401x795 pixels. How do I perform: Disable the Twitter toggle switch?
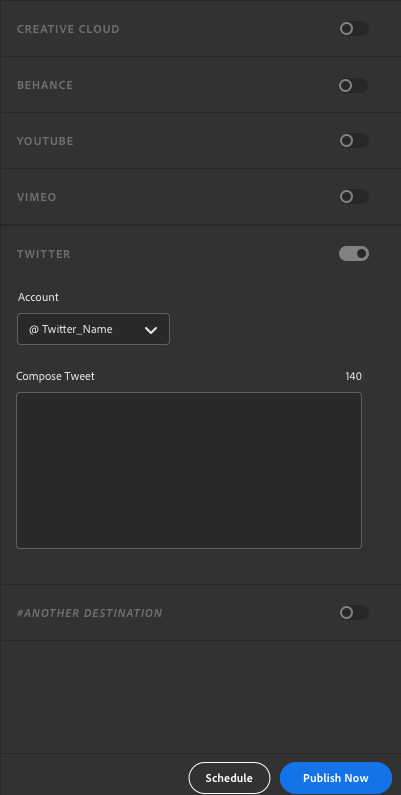pyautogui.click(x=354, y=254)
